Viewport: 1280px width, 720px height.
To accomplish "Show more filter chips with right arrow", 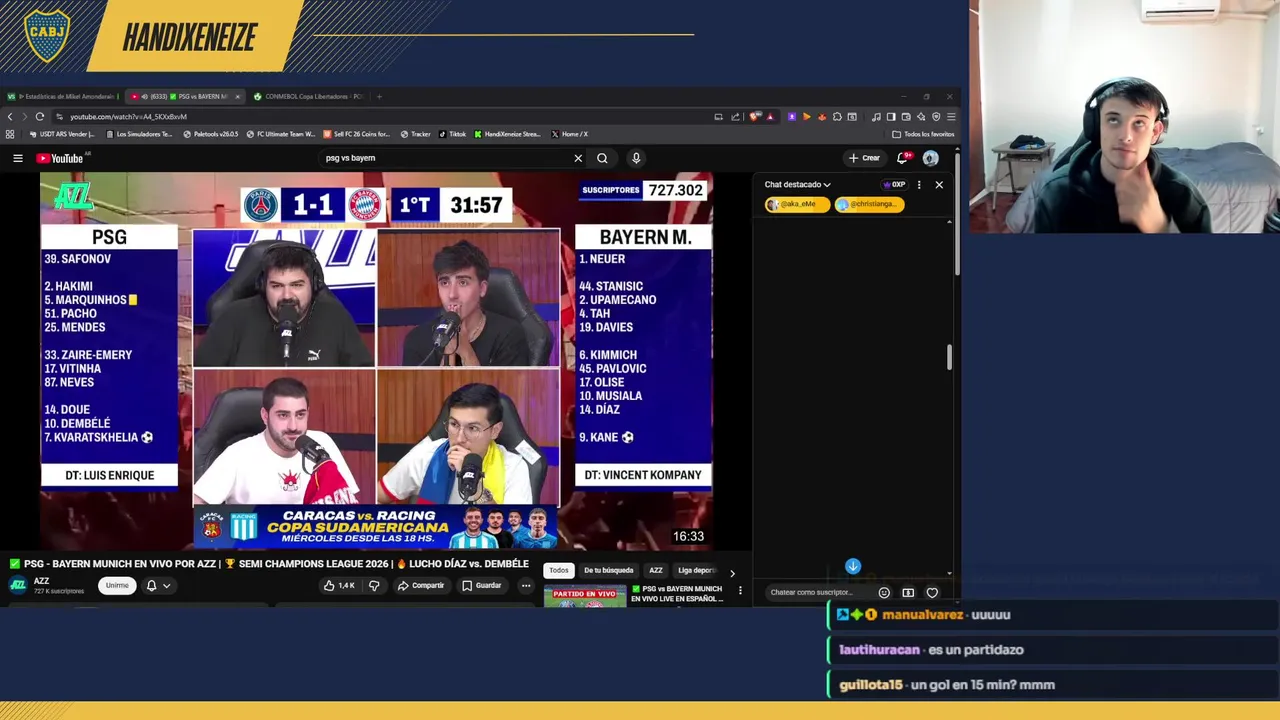I will 732,573.
